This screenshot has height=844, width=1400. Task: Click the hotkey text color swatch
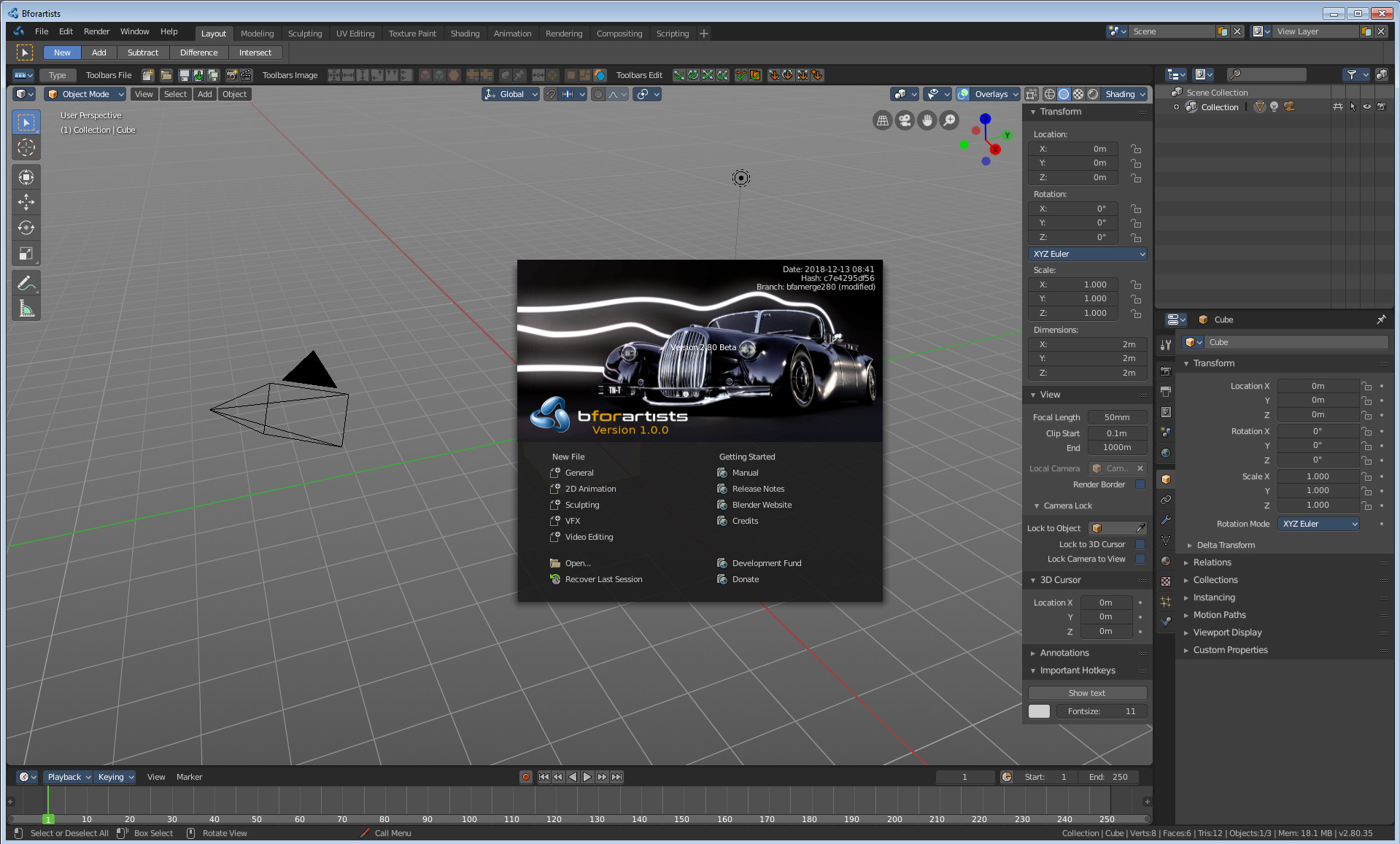click(1039, 711)
